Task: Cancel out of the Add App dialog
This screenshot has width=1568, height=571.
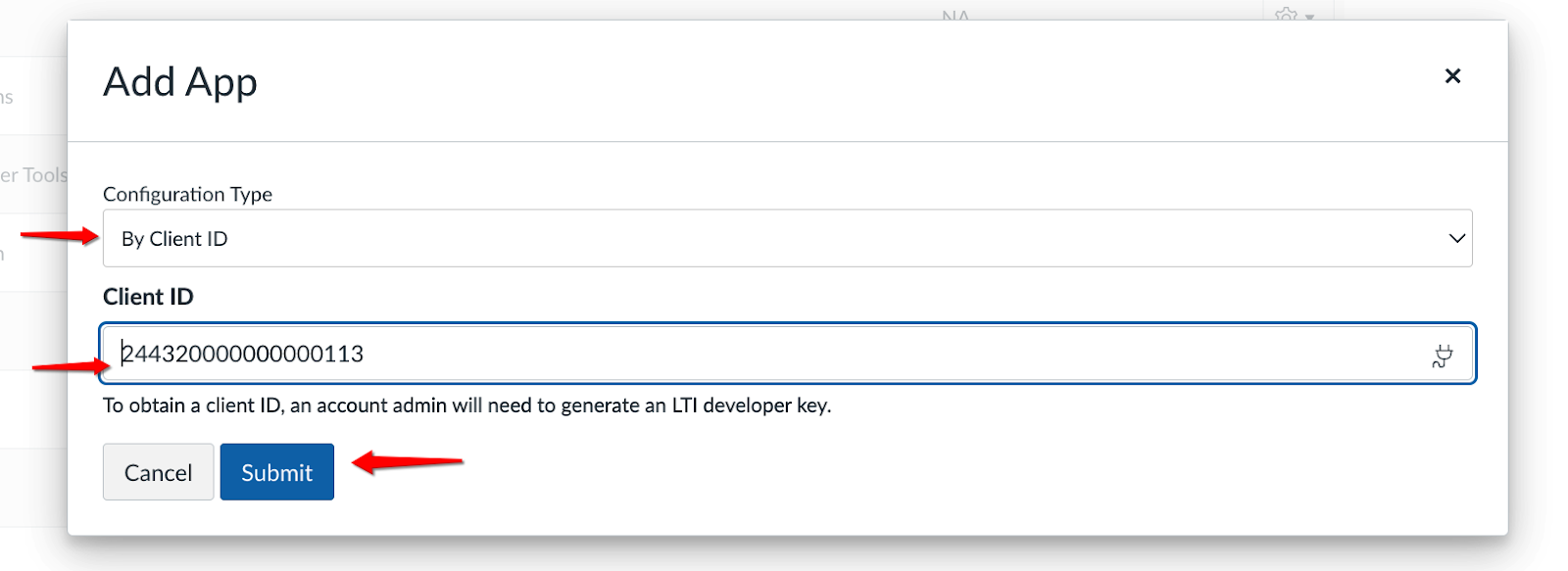Action: (158, 471)
